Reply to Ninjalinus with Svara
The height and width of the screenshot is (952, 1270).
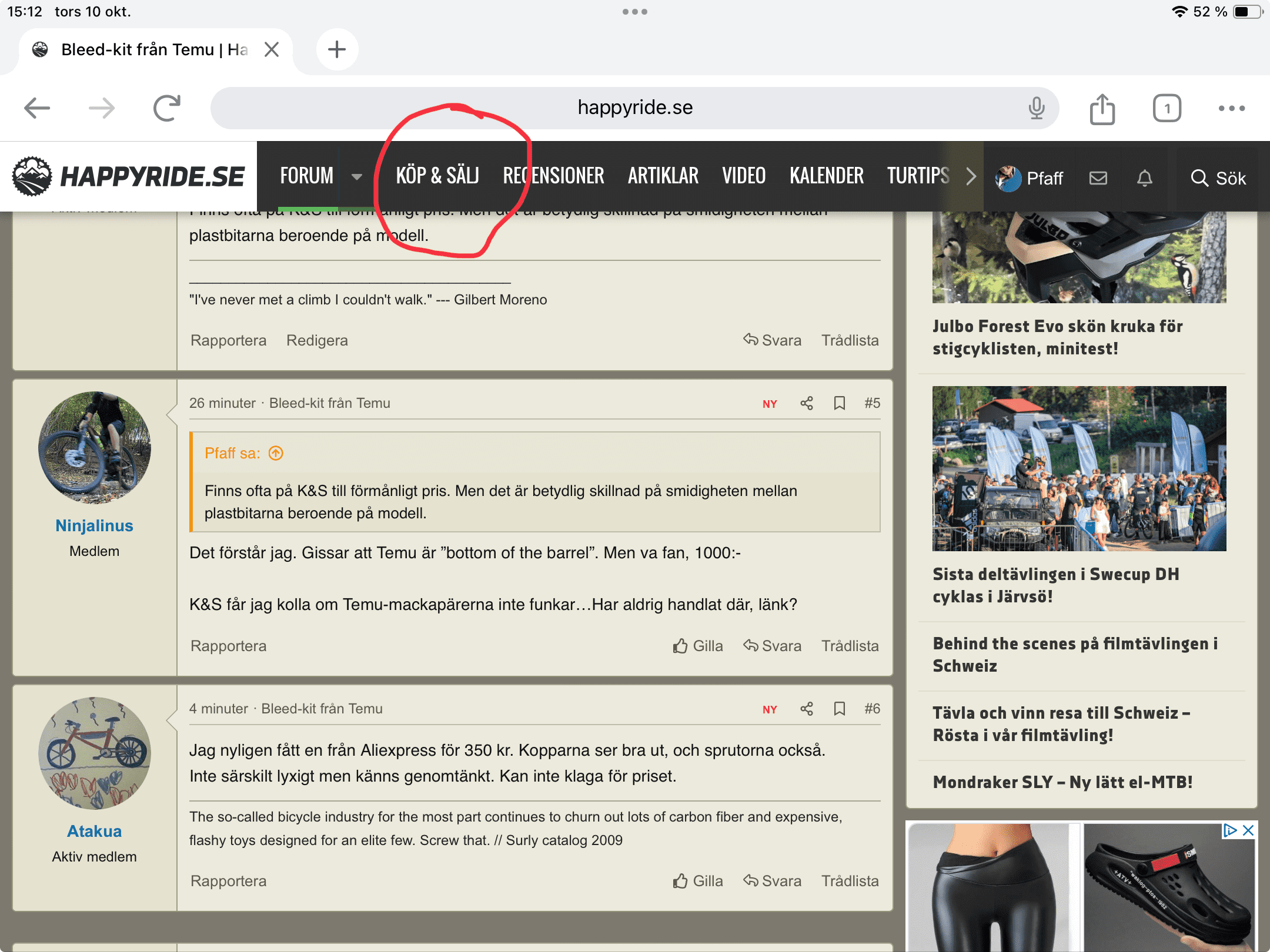772,646
